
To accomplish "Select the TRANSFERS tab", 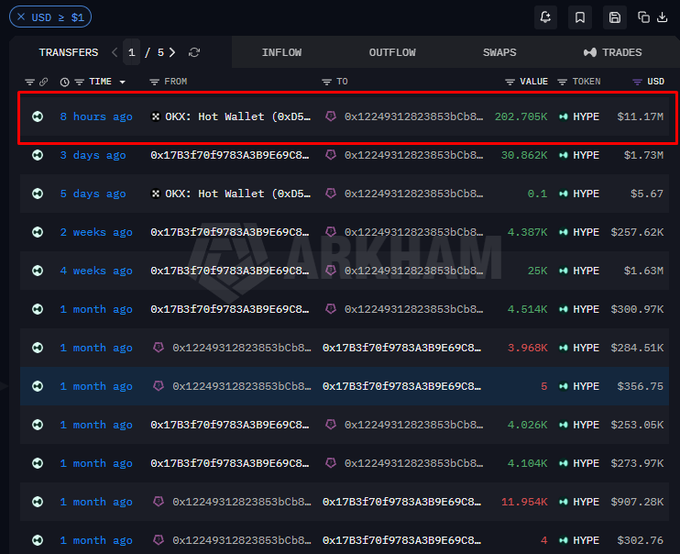I will tap(69, 52).
